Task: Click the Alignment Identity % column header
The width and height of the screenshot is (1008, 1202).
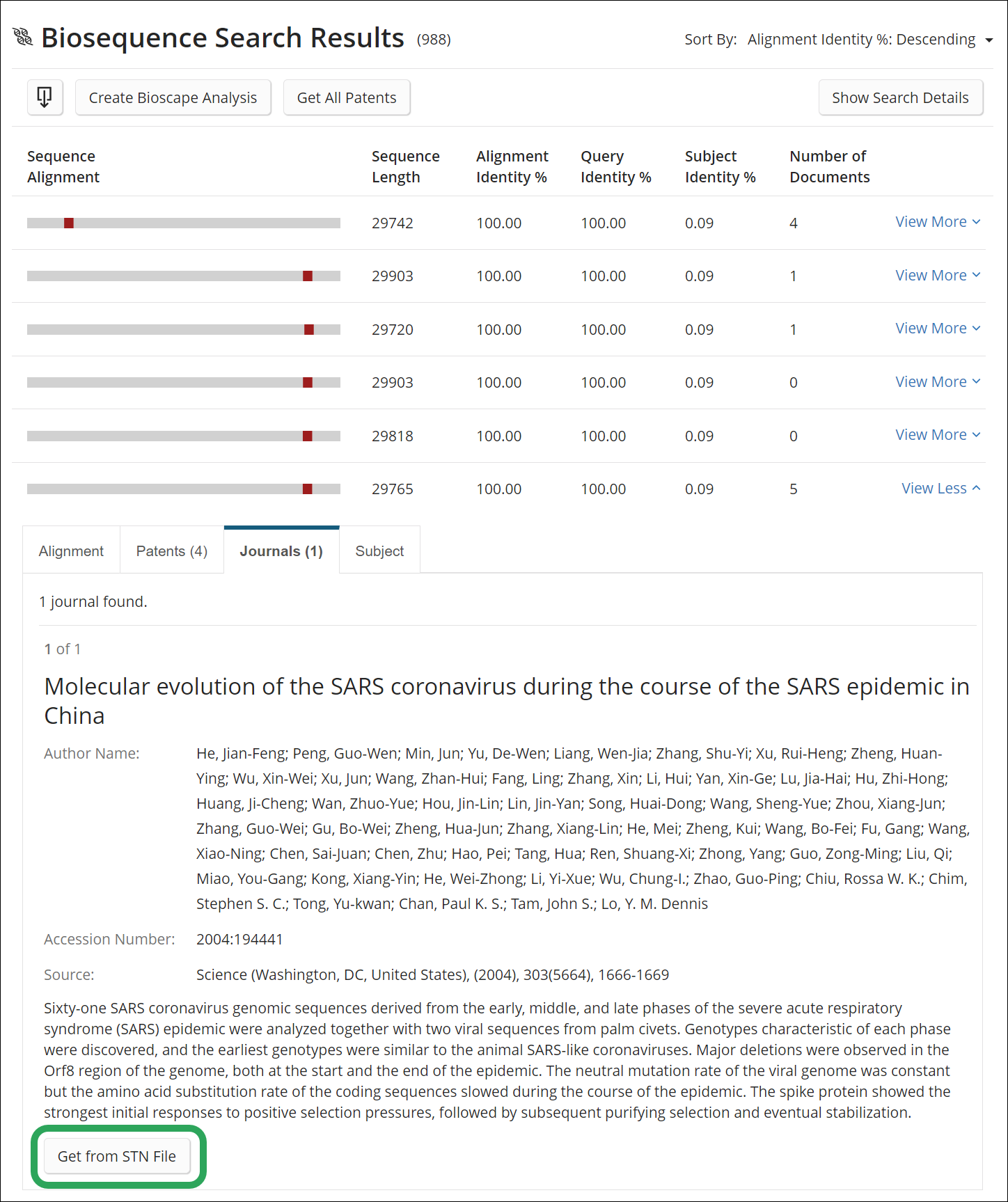Action: [x=512, y=167]
